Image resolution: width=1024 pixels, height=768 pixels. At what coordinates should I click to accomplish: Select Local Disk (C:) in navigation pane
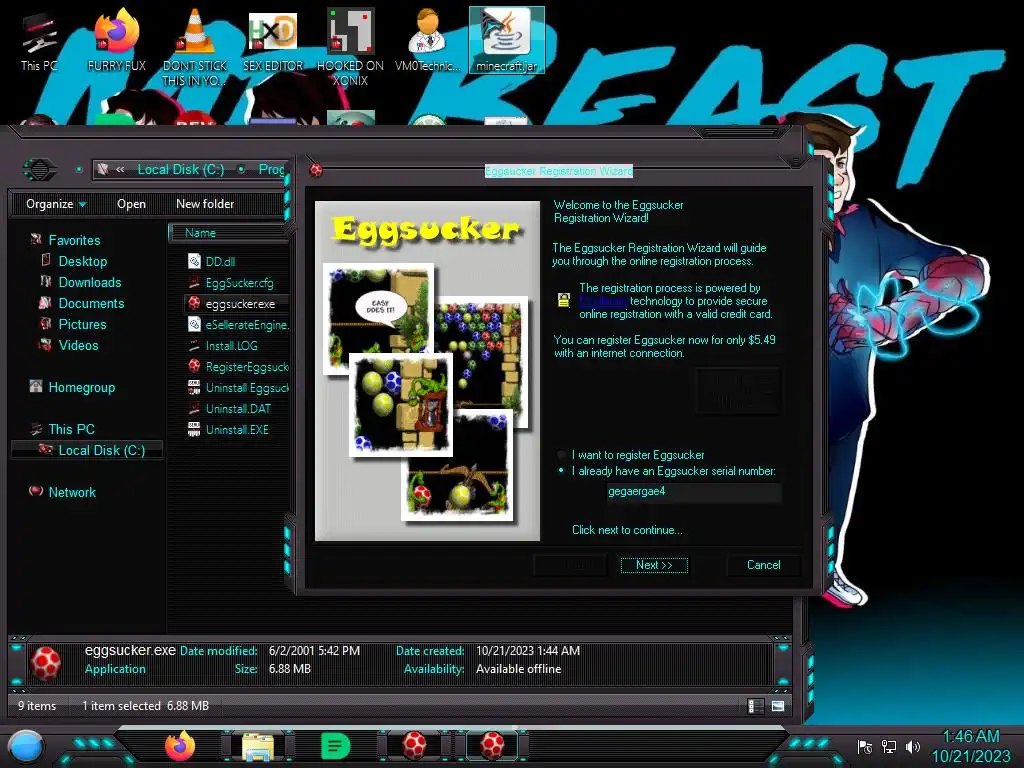87,450
